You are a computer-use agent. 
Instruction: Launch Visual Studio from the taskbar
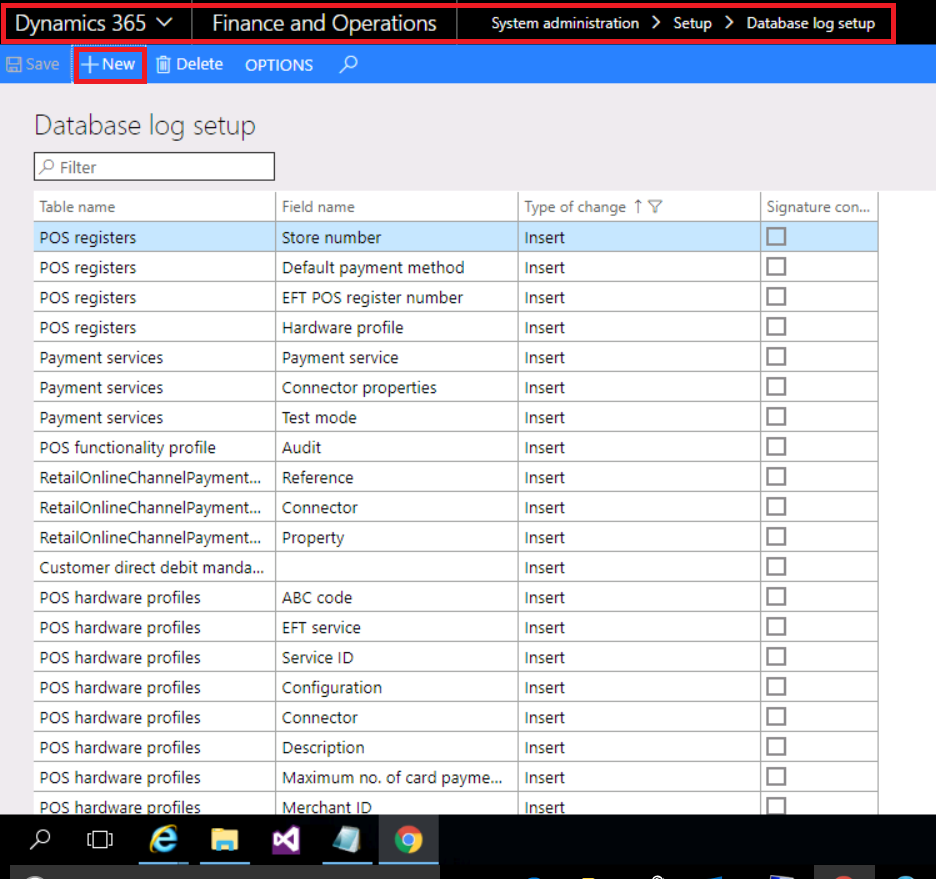(286, 840)
